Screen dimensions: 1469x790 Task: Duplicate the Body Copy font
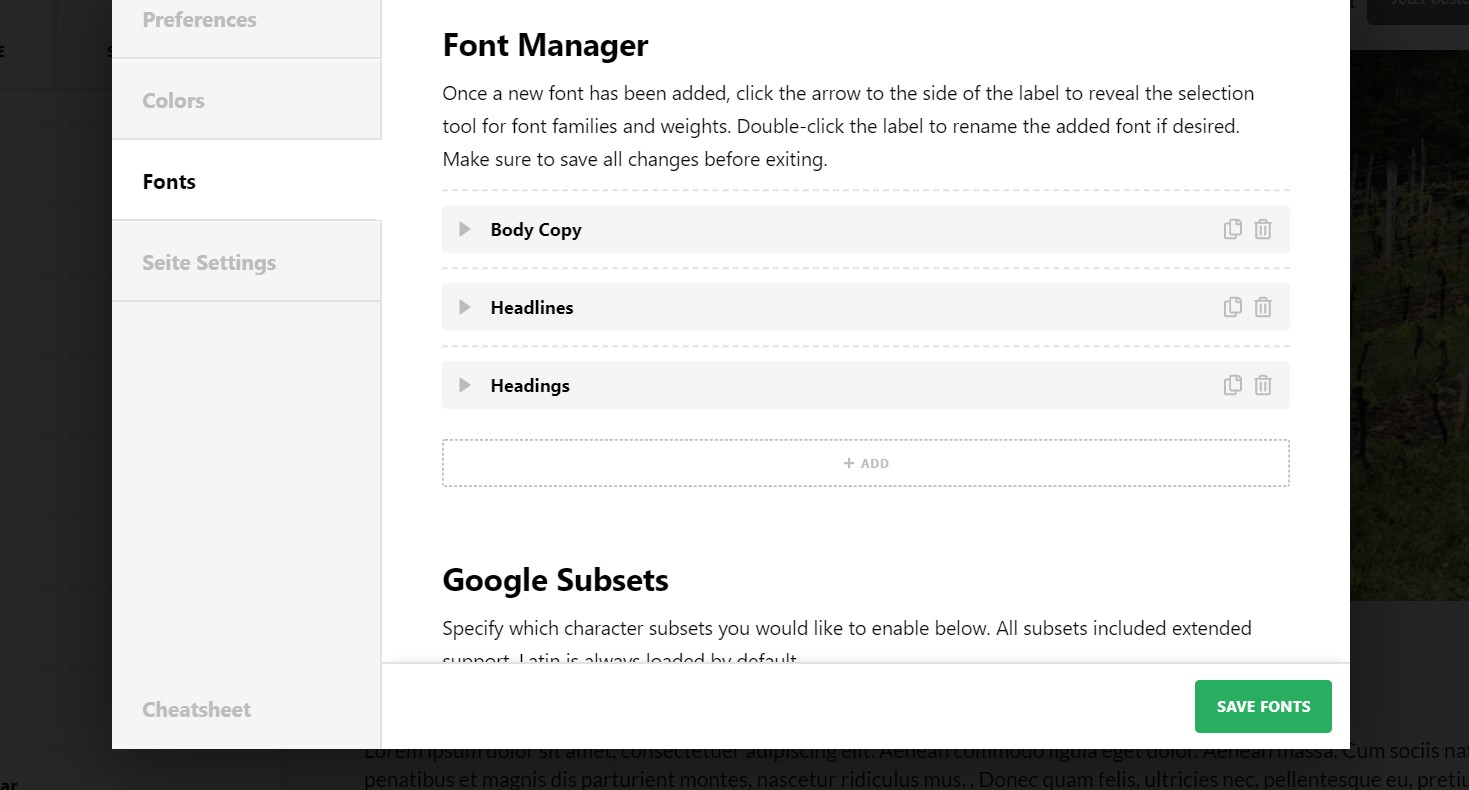pos(1233,229)
